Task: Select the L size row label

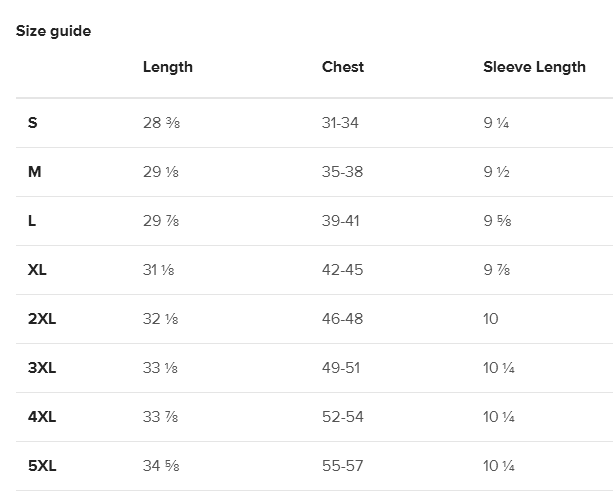Action: point(33,221)
